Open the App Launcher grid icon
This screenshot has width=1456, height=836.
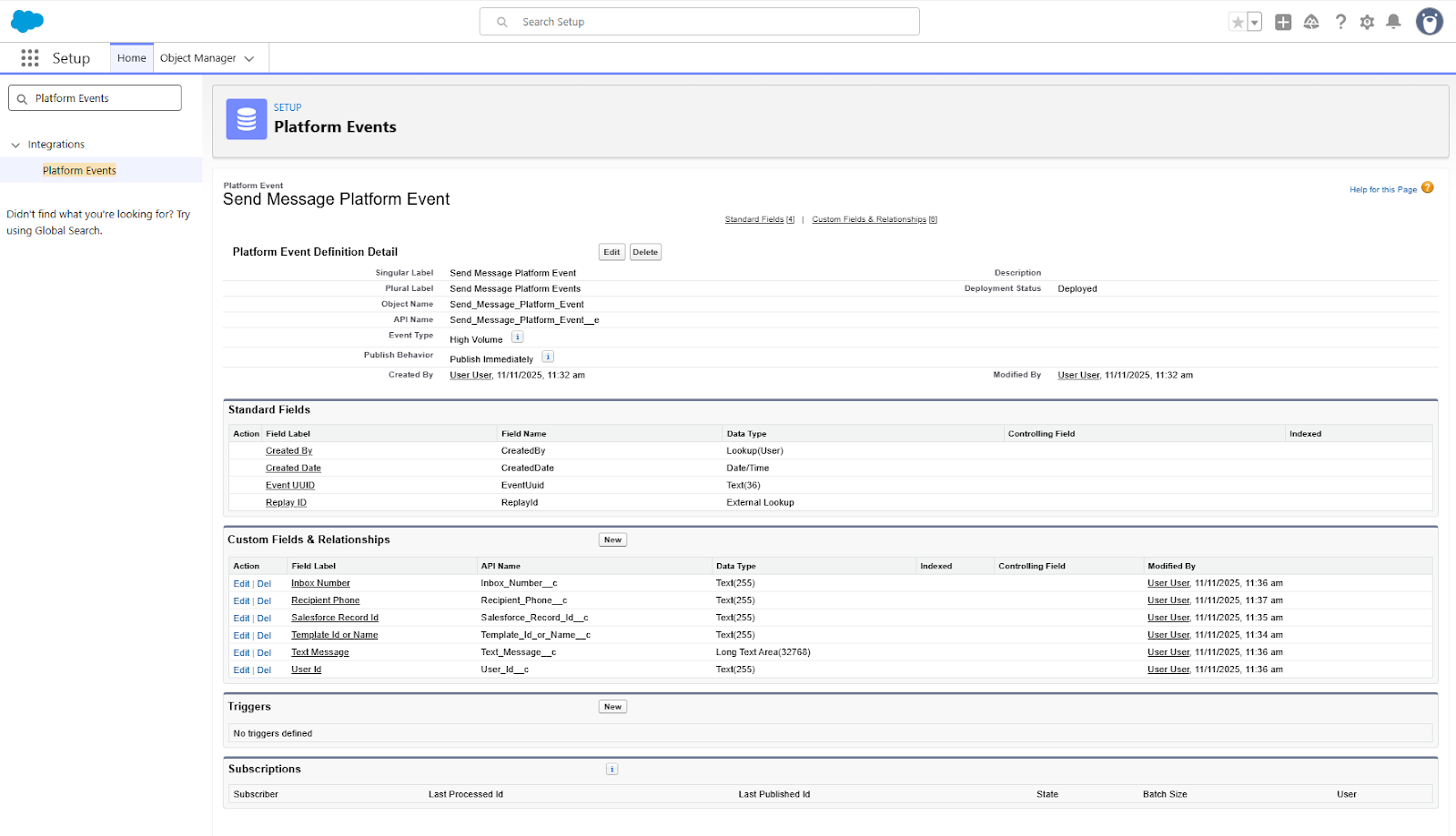pyautogui.click(x=30, y=58)
